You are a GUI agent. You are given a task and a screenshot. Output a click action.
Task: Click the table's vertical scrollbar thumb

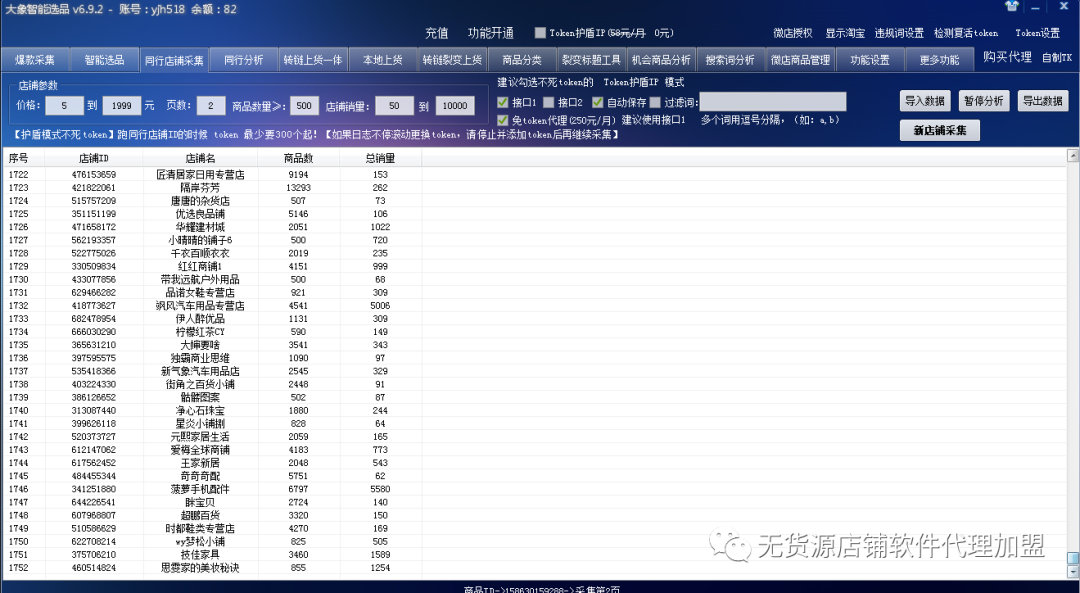click(x=1073, y=559)
